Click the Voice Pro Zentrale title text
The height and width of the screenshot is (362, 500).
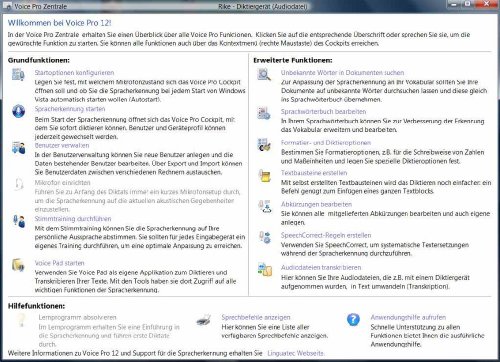(40, 6)
